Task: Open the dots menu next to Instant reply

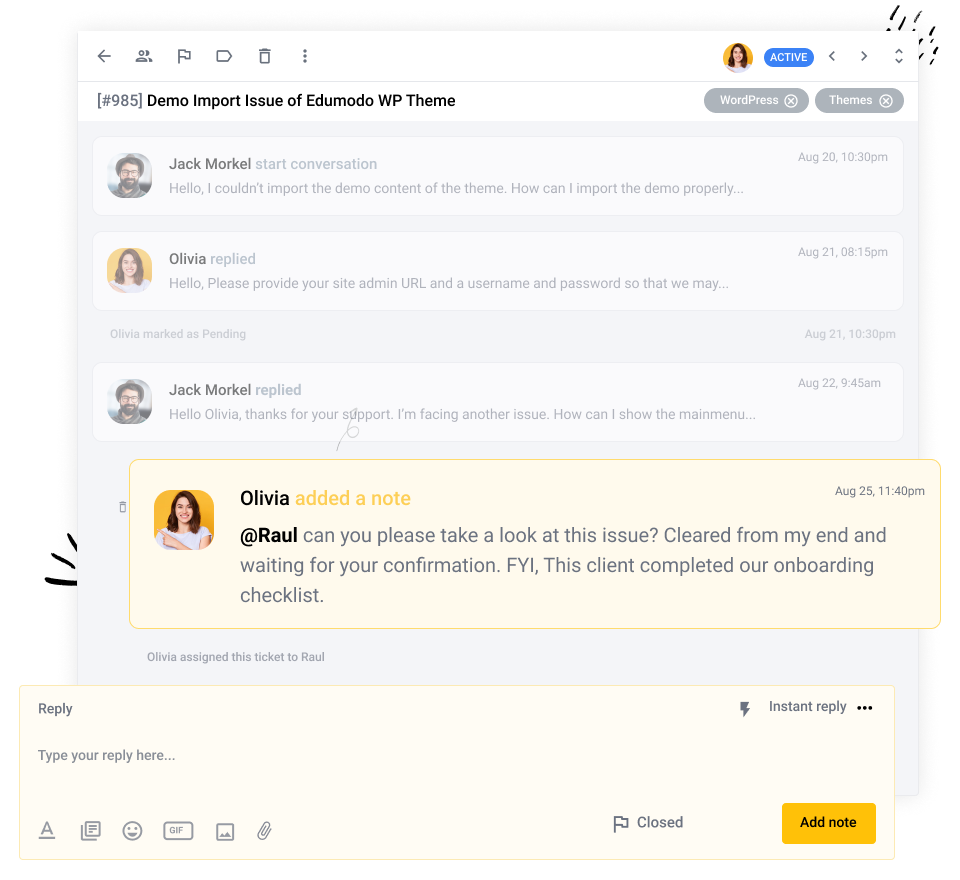Action: pyautogui.click(x=864, y=707)
